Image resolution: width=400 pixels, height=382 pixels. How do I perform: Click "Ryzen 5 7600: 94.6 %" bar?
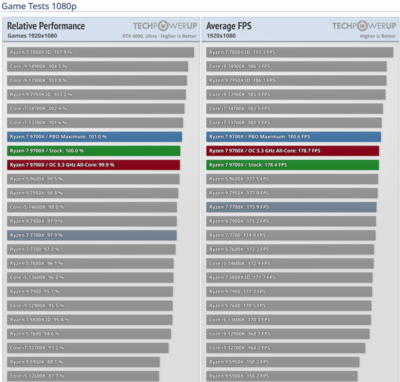[x=89, y=334]
